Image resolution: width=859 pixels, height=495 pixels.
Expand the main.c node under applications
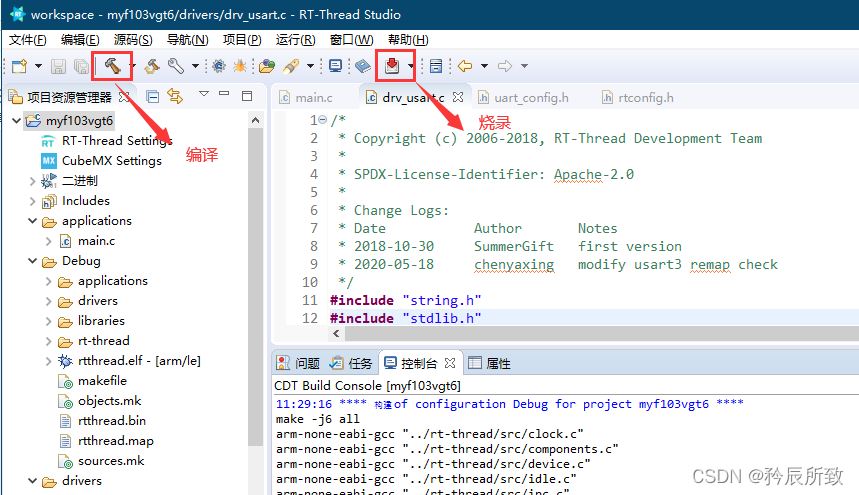[48, 241]
